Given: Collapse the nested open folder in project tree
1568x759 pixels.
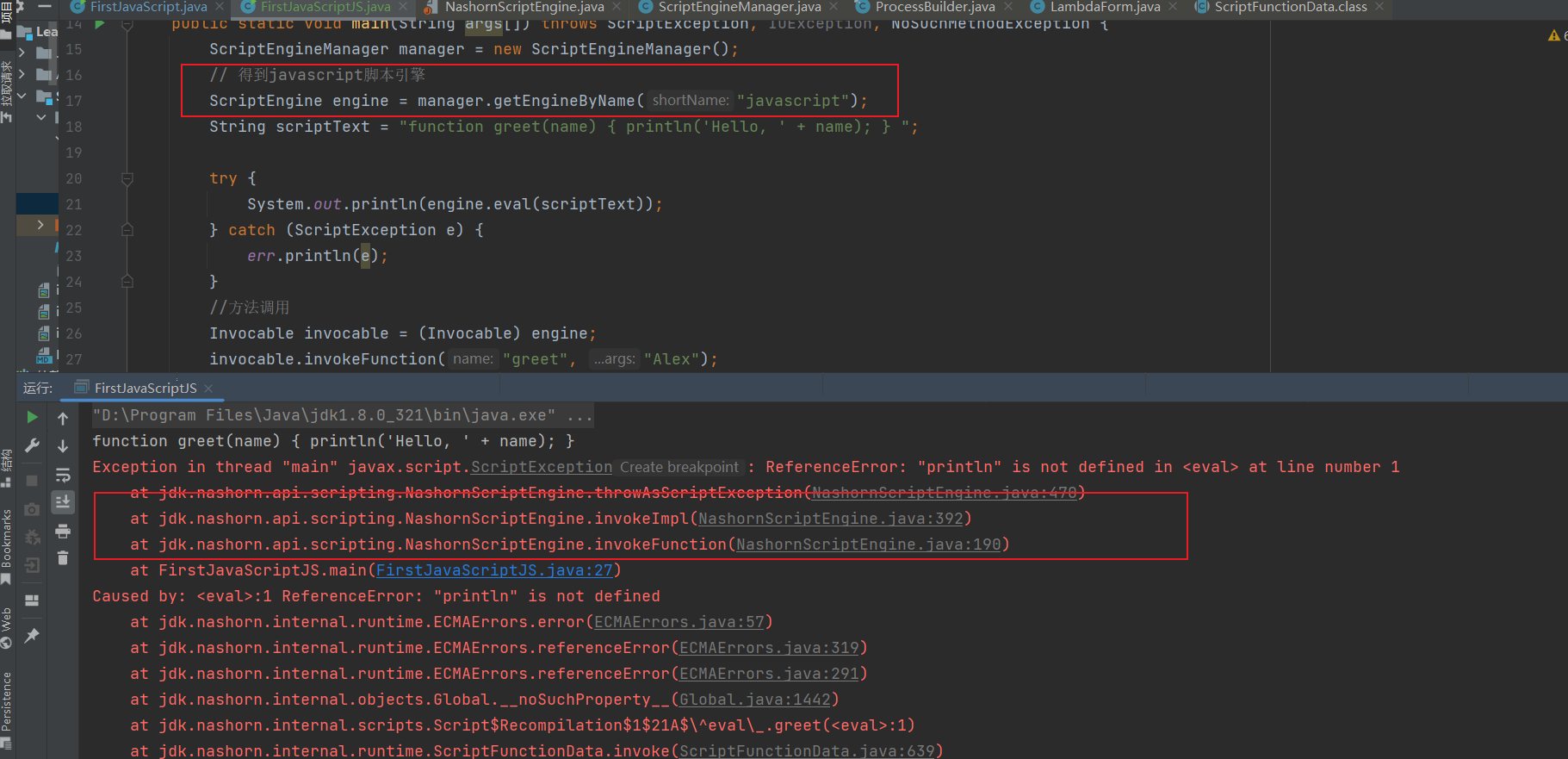Looking at the screenshot, I should pyautogui.click(x=40, y=116).
